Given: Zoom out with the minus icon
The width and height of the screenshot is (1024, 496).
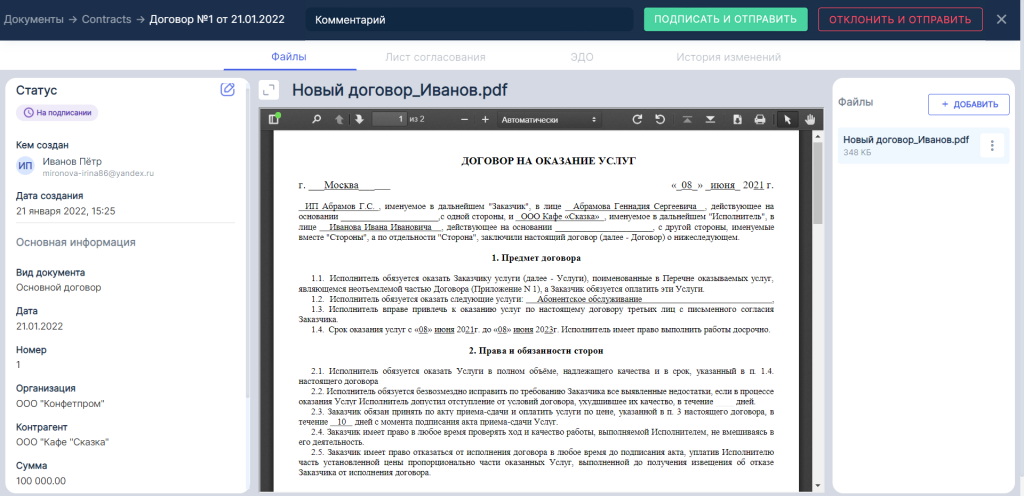Looking at the screenshot, I should 464,119.
